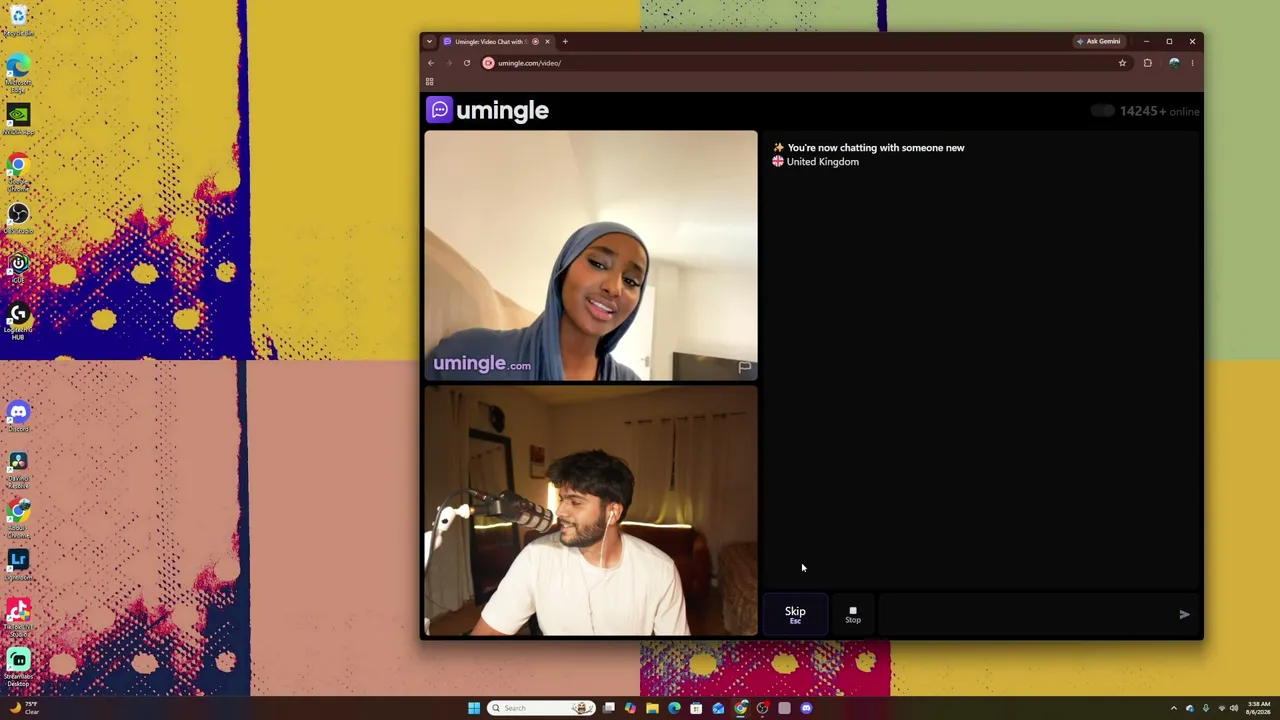The image size is (1280, 720).
Task: Select the Microsoft Edge desktop icon
Action: click(x=18, y=73)
